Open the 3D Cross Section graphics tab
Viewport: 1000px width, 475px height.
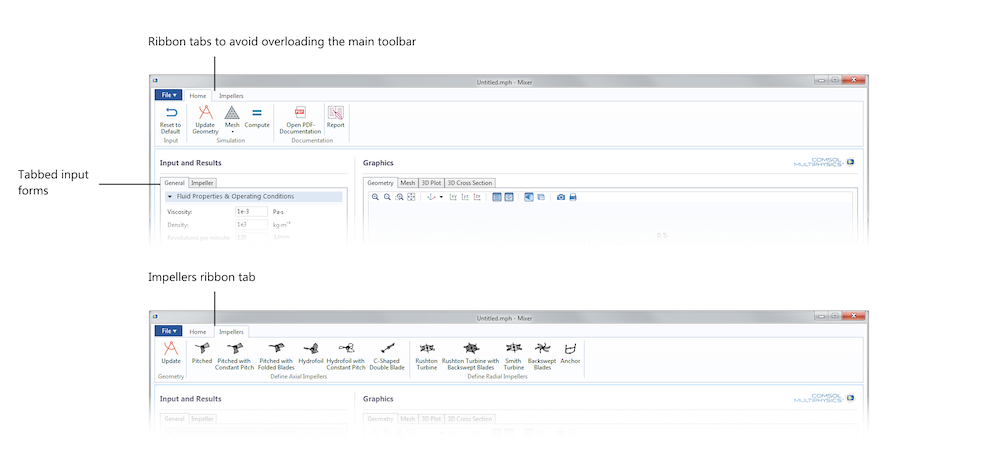(x=469, y=183)
